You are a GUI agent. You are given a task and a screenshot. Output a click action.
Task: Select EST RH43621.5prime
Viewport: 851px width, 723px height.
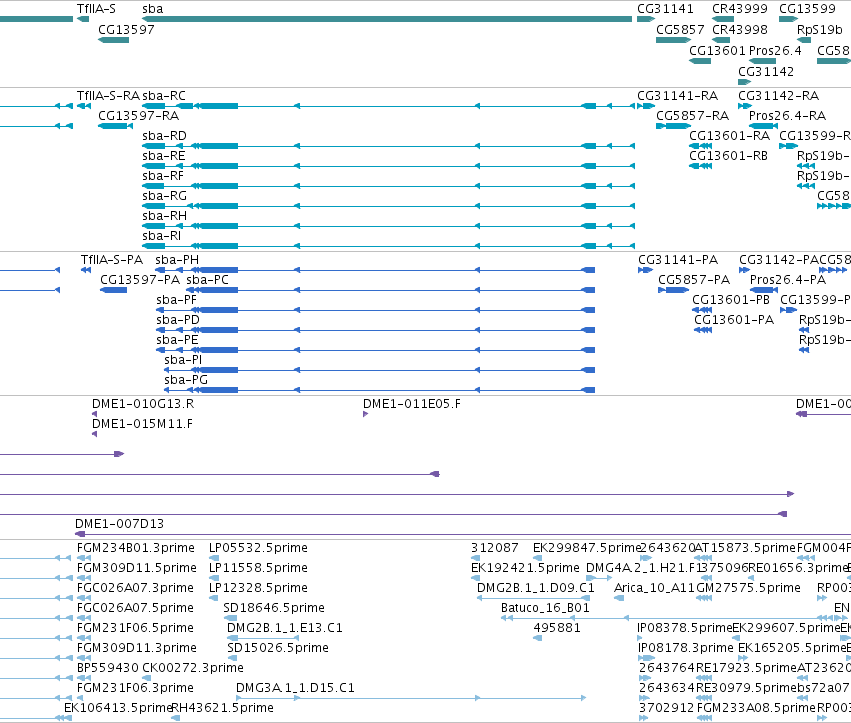coord(223,708)
